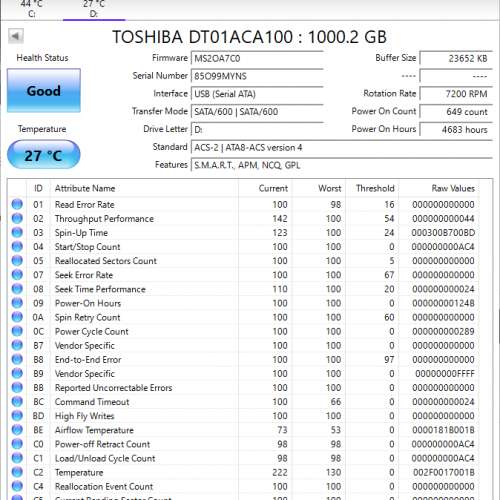
Task: Select the Read Error Rate attribute name
Action: 85,205
